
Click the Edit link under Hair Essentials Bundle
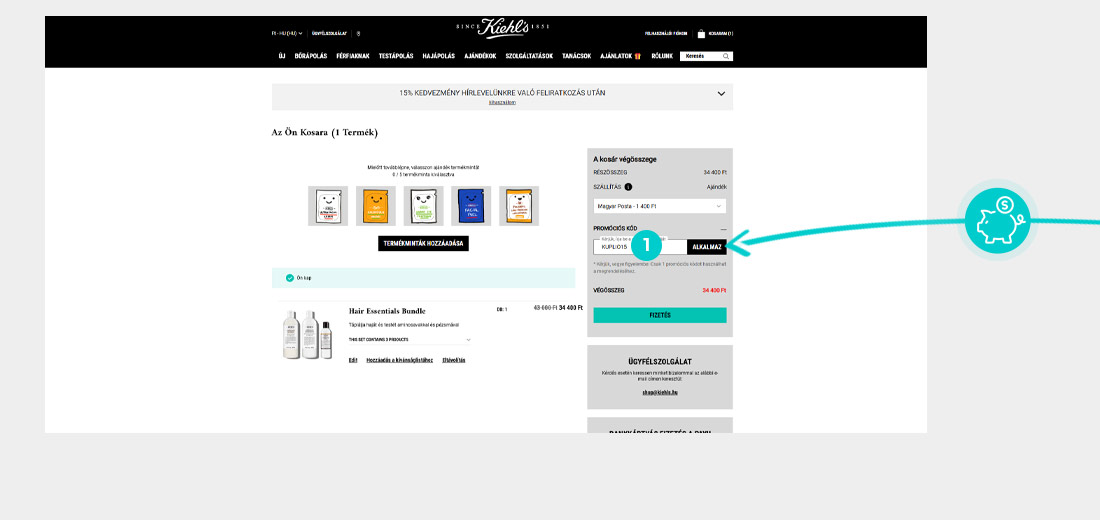[353, 360]
